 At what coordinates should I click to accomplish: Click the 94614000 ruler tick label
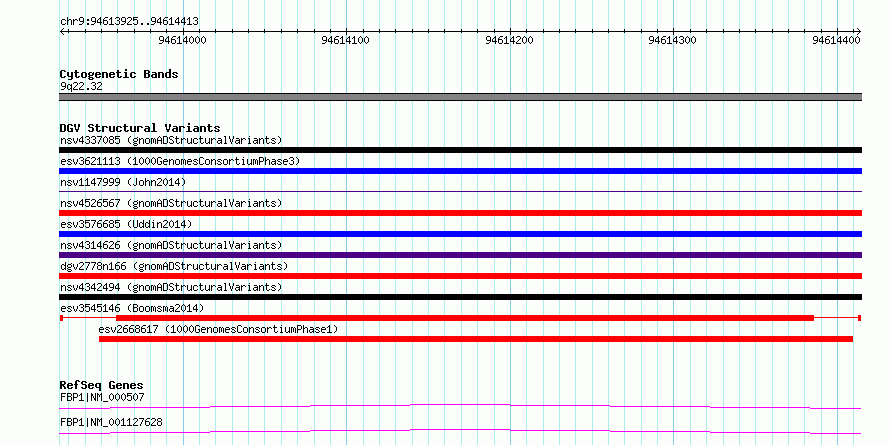pos(183,40)
